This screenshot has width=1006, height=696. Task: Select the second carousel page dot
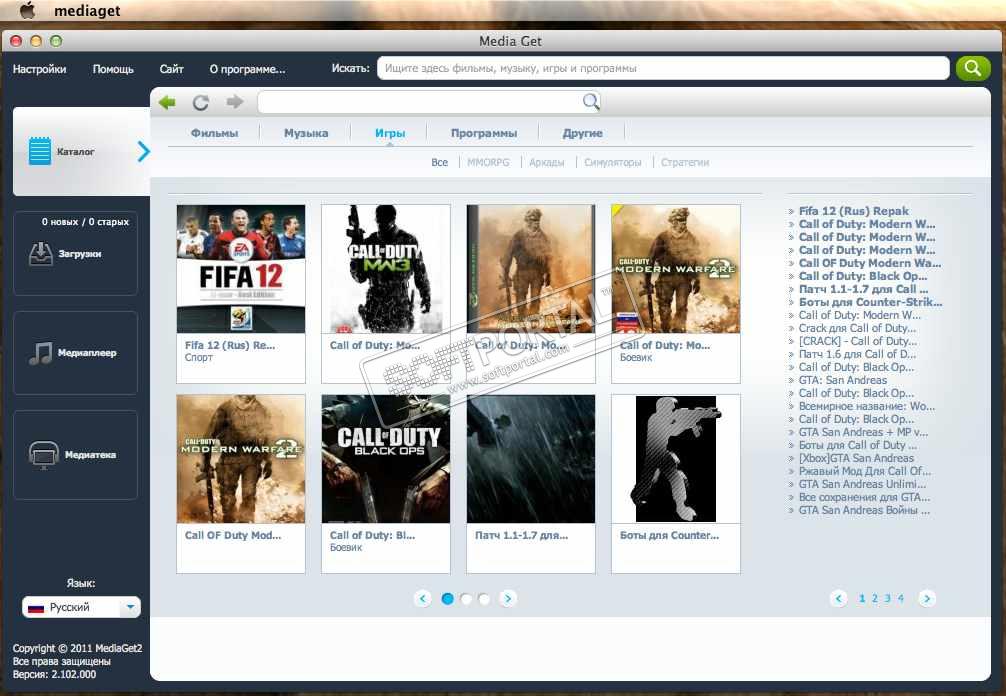point(466,598)
